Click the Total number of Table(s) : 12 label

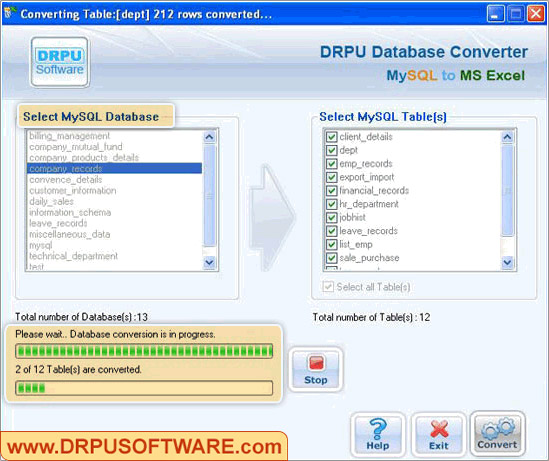371,317
